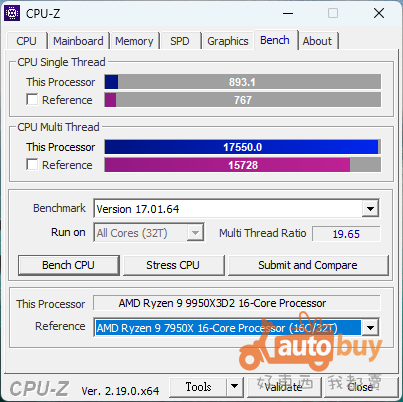This screenshot has width=403, height=402.
Task: Click the CPU-Z app icon in title bar
Action: tap(12, 13)
